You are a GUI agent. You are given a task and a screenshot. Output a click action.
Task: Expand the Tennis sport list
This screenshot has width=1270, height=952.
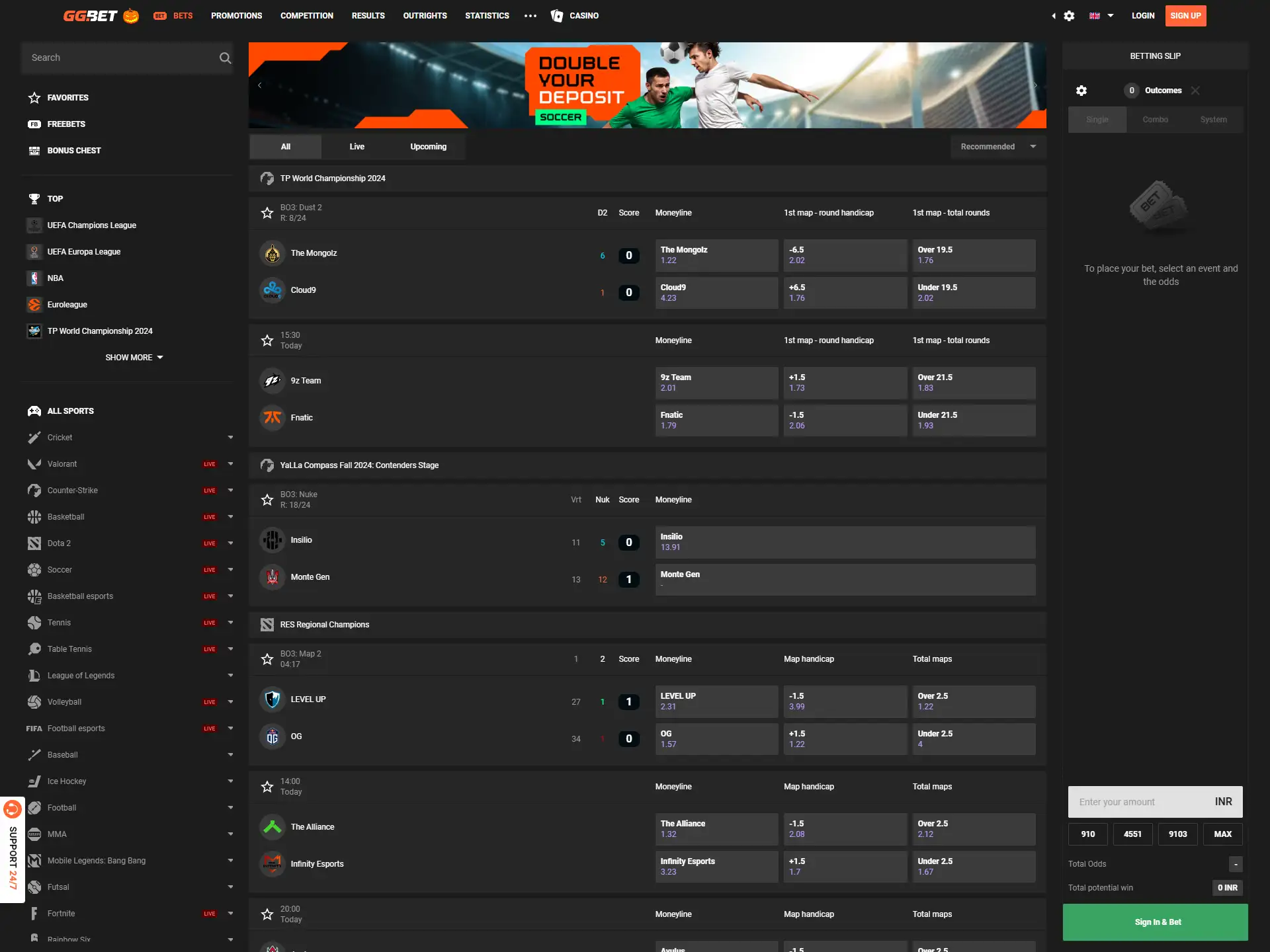(x=230, y=623)
